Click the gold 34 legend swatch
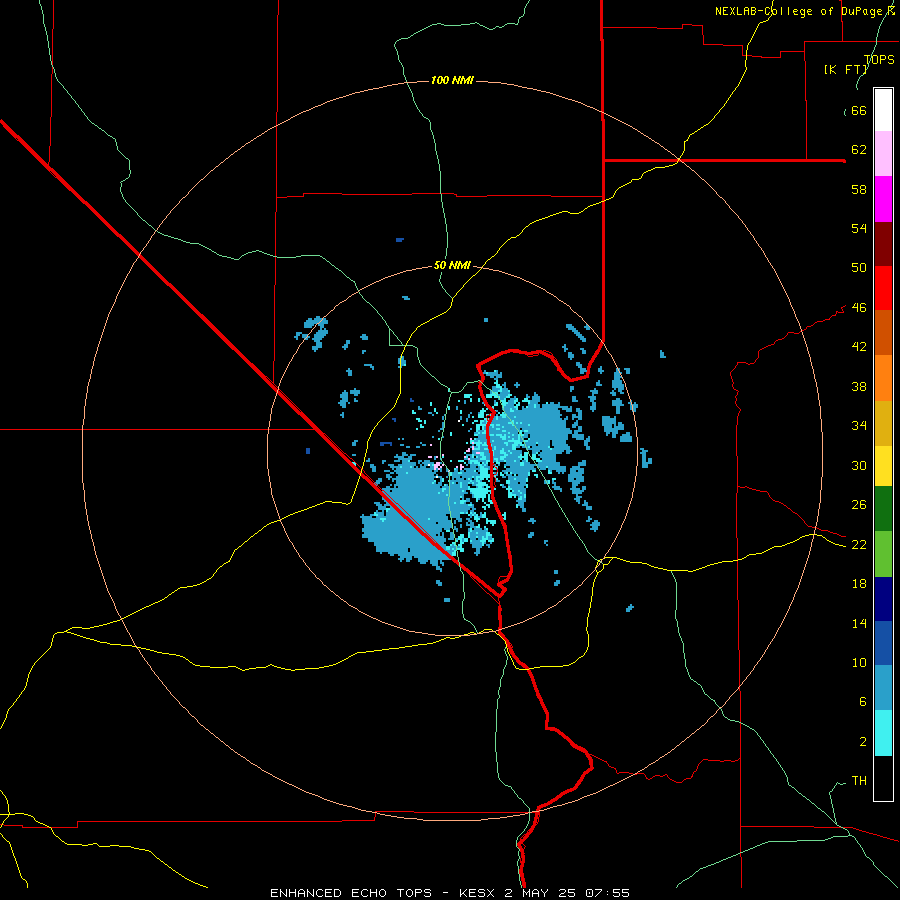 coord(883,423)
